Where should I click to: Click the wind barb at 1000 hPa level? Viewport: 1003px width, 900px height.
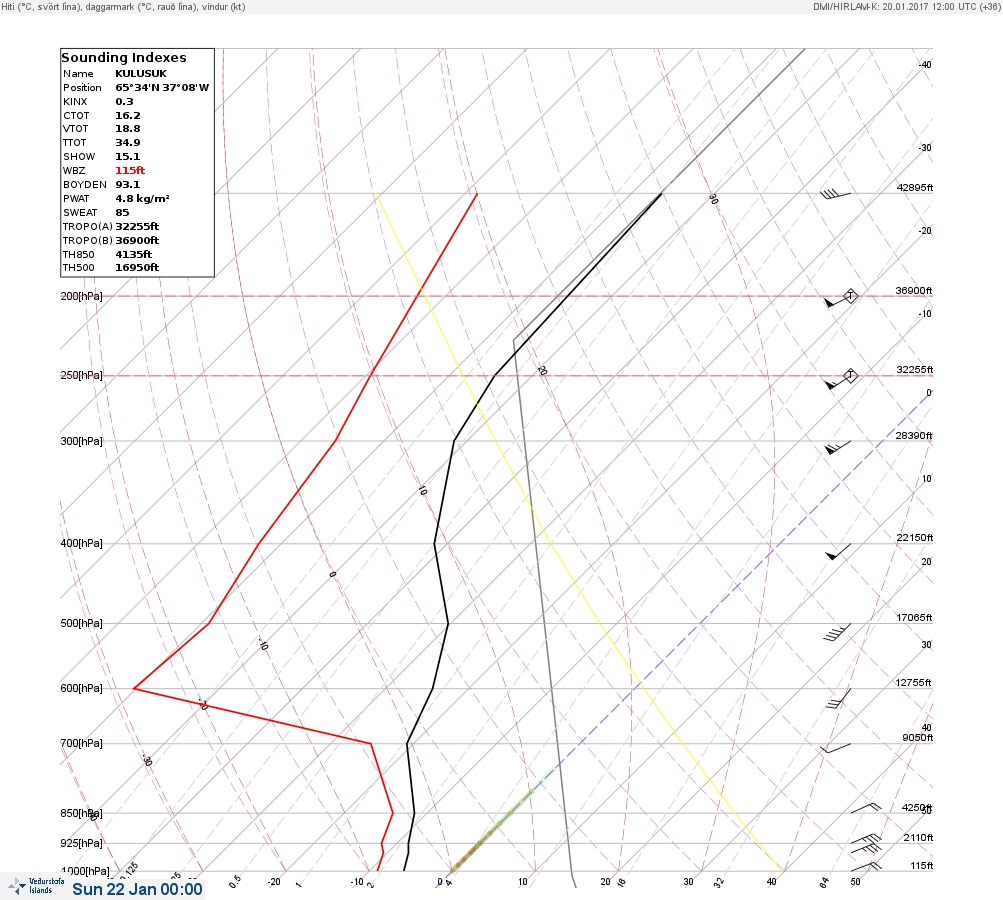coord(866,867)
